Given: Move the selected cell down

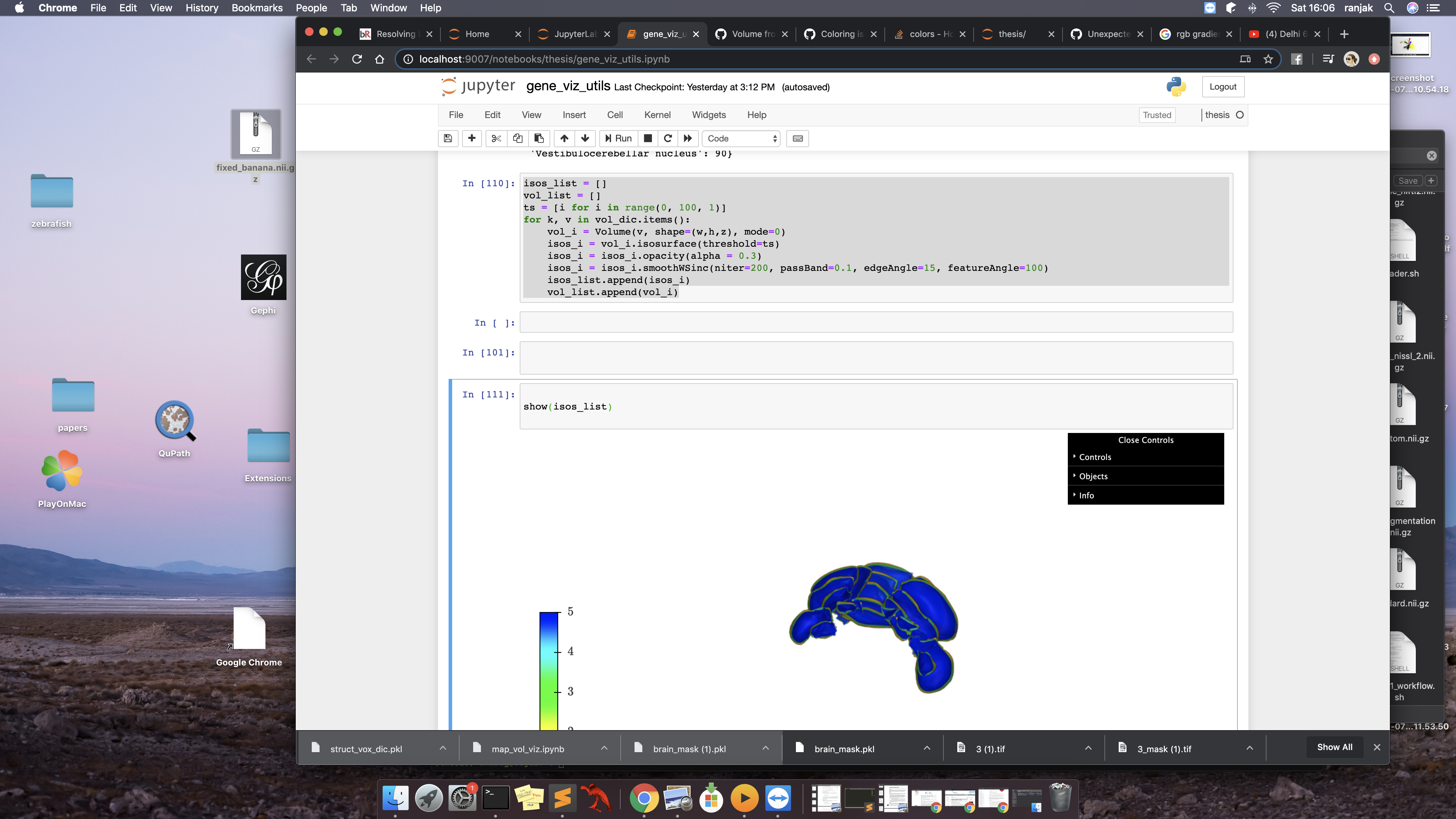Looking at the screenshot, I should pos(585,139).
